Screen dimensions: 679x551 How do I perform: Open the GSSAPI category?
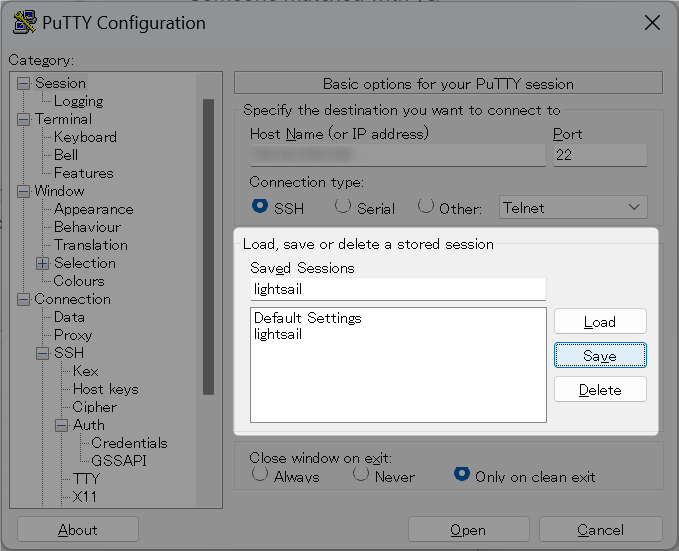point(119,461)
